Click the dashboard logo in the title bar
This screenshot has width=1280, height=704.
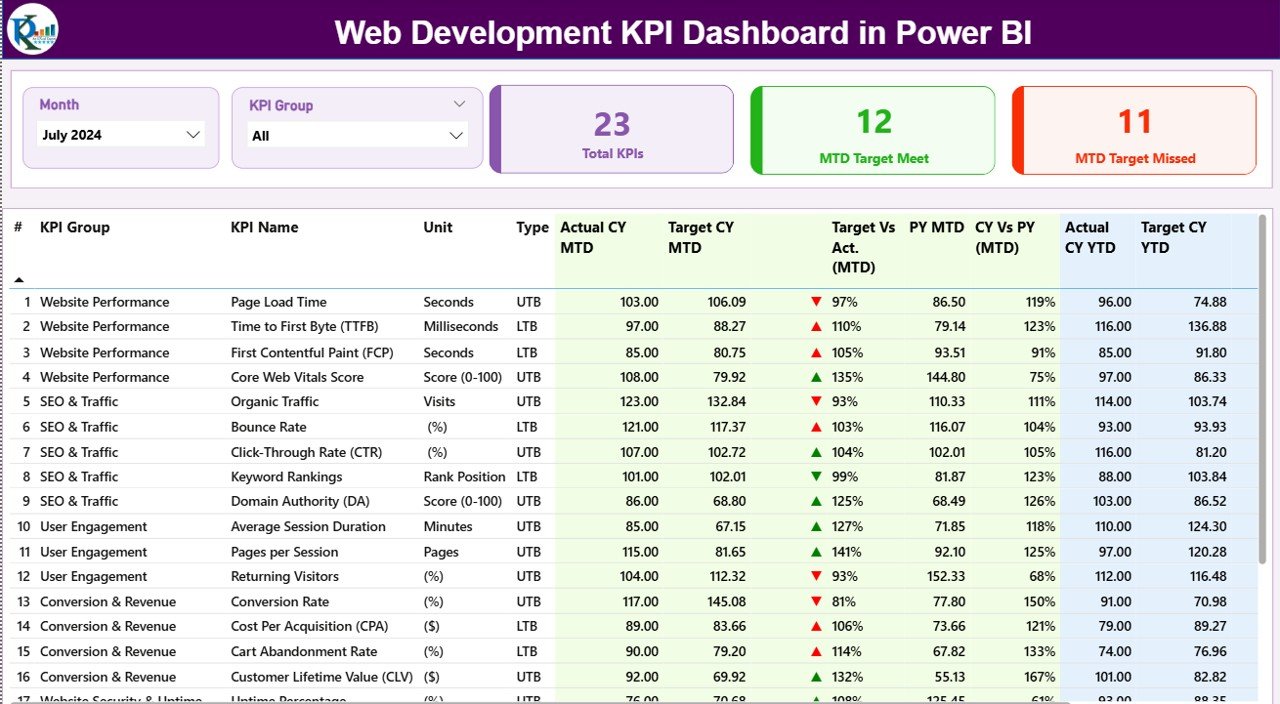point(32,29)
